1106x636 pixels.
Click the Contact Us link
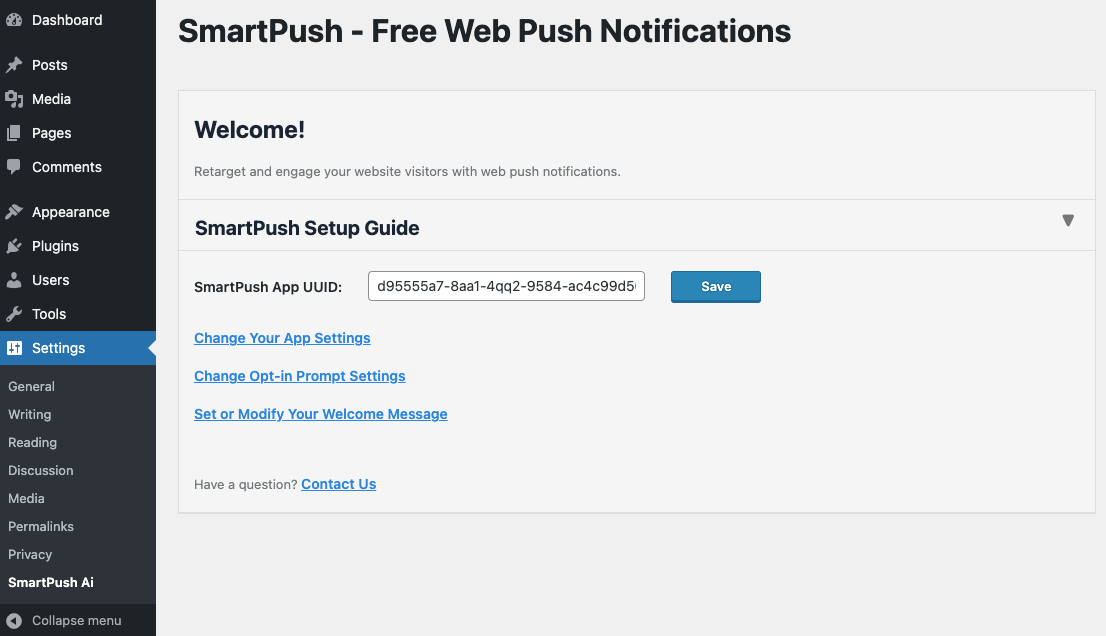click(x=338, y=484)
